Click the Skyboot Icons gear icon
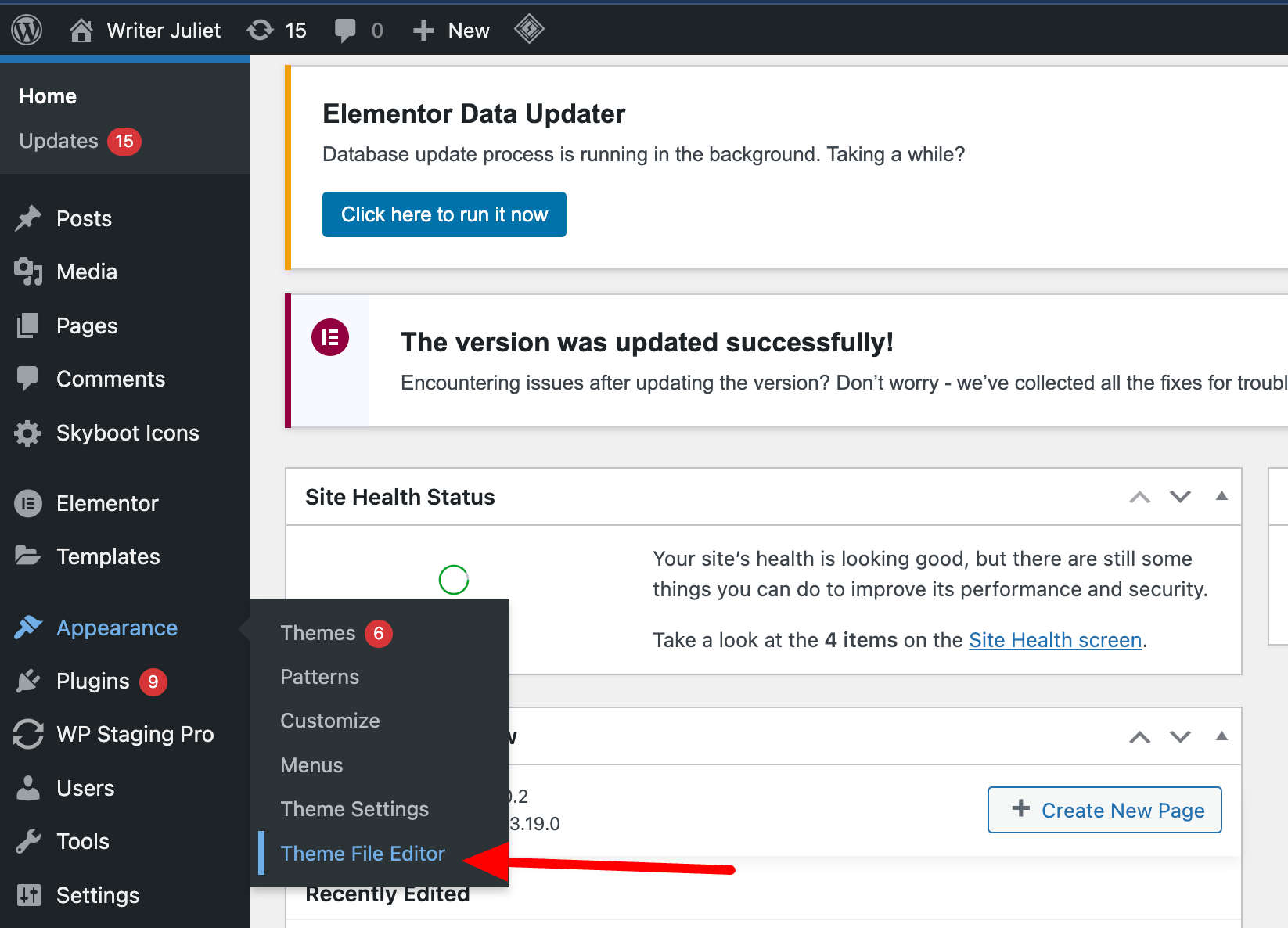Image resolution: width=1288 pixels, height=928 pixels. click(x=28, y=433)
